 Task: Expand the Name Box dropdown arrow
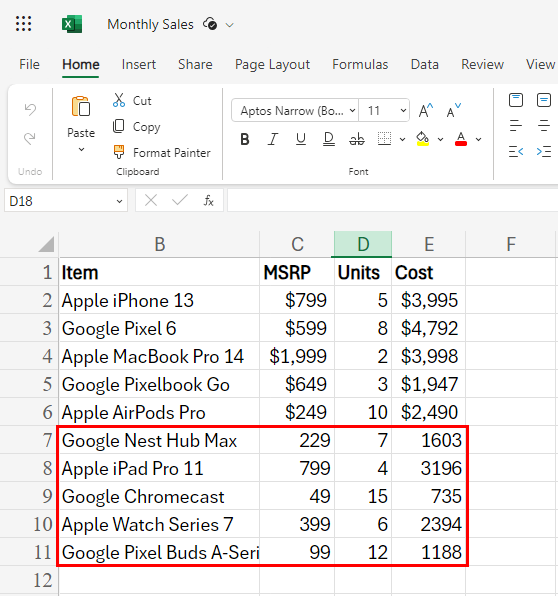[x=119, y=201]
